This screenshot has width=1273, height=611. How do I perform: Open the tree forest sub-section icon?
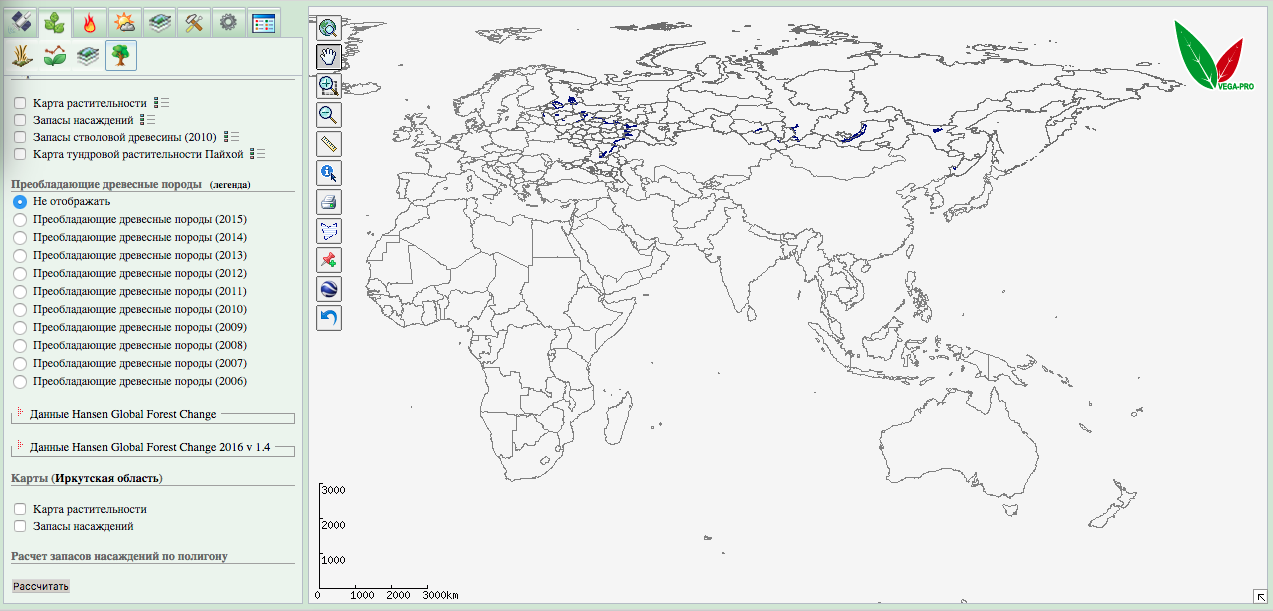pyautogui.click(x=120, y=56)
